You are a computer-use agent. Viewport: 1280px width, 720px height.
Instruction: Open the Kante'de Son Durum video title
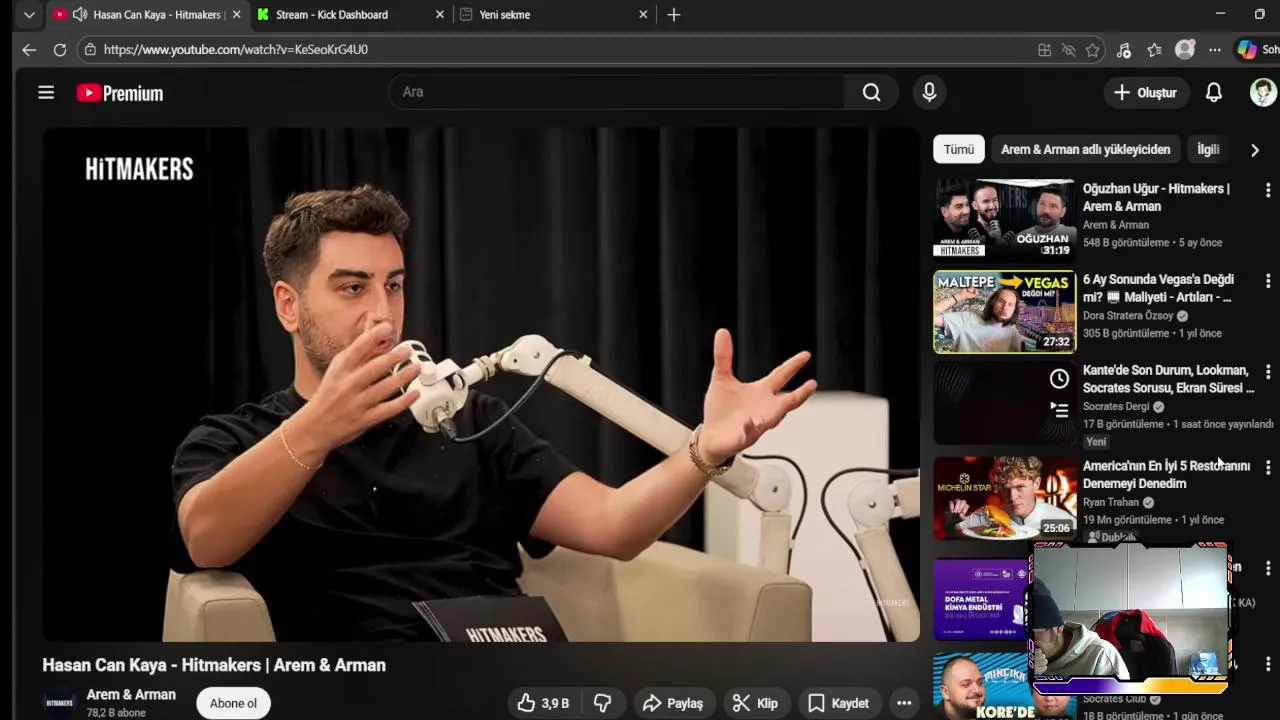[1168, 379]
